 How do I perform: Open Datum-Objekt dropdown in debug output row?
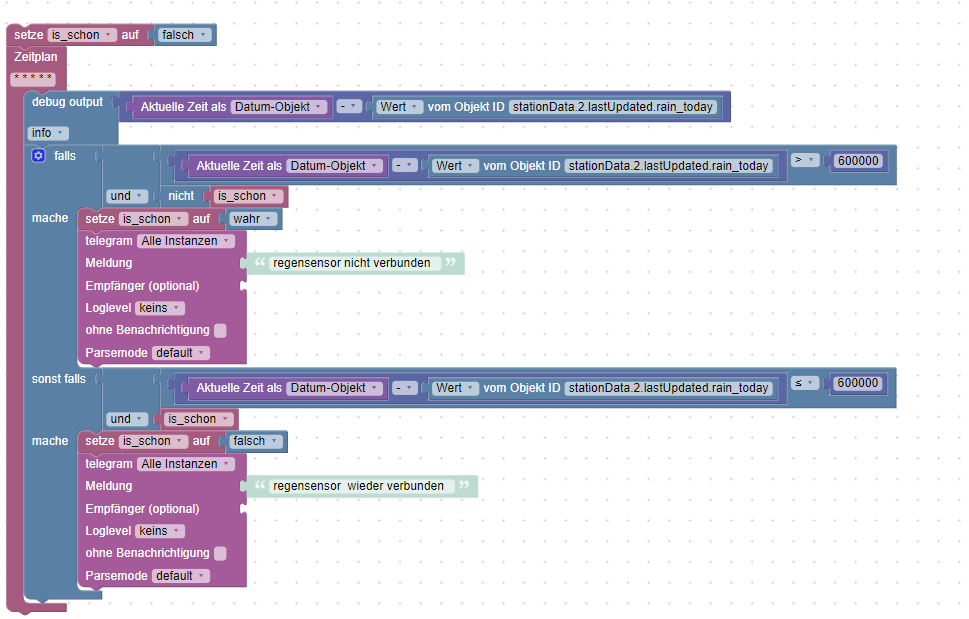click(279, 107)
